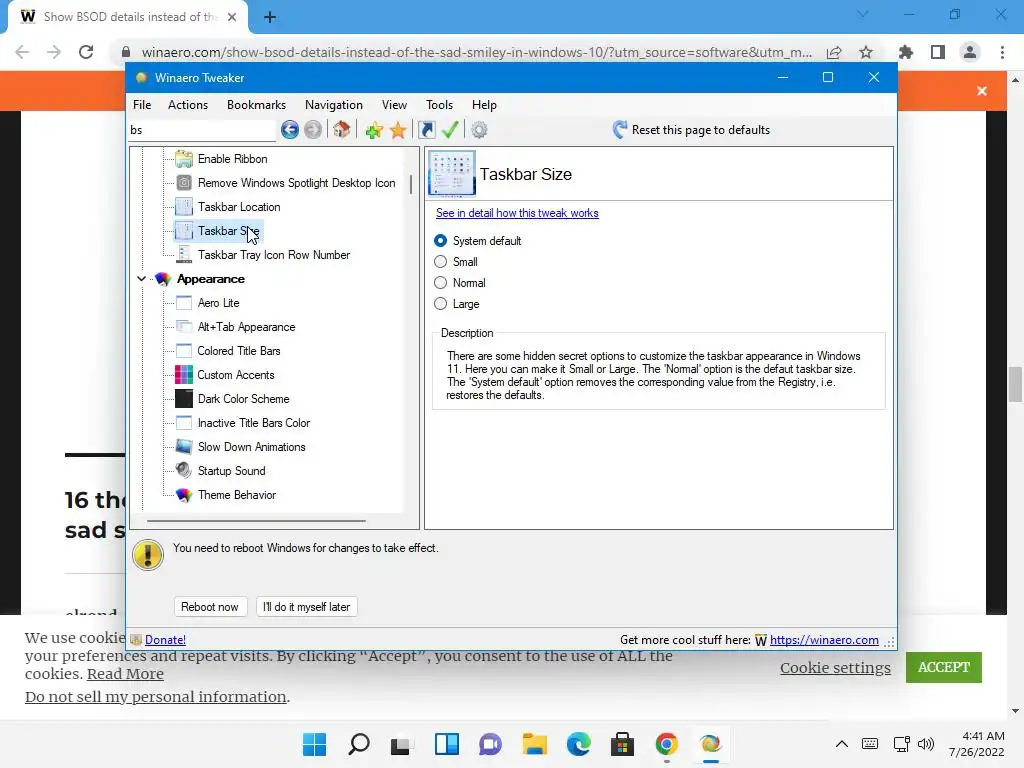1024x768 pixels.
Task: Open Chrome side panel icon
Action: (938, 52)
